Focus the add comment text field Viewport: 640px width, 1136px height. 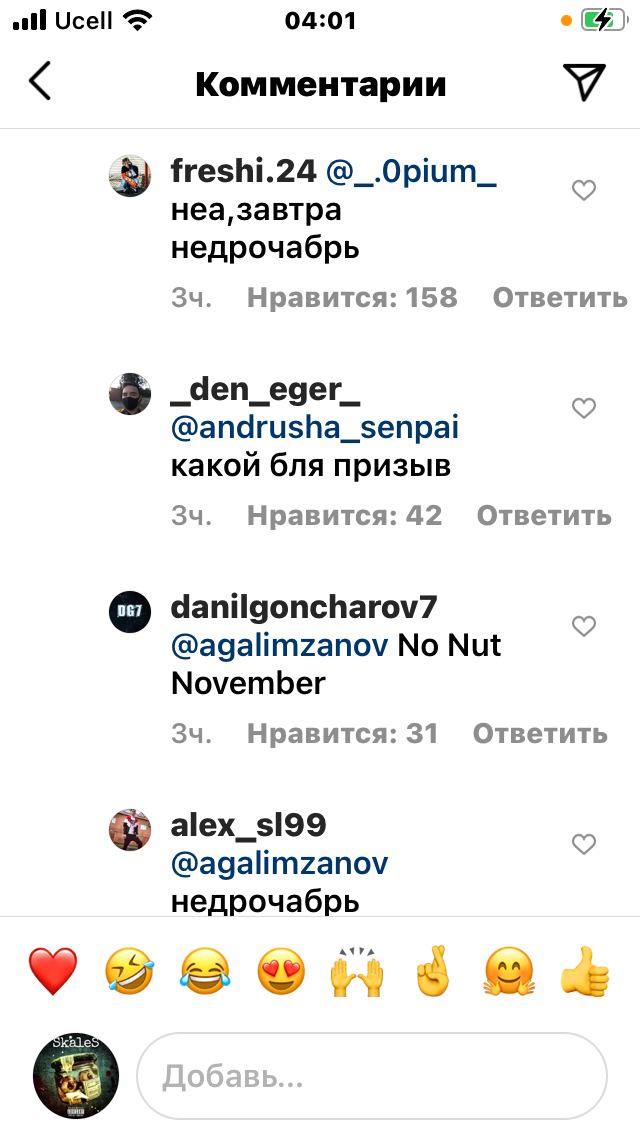coord(372,1076)
